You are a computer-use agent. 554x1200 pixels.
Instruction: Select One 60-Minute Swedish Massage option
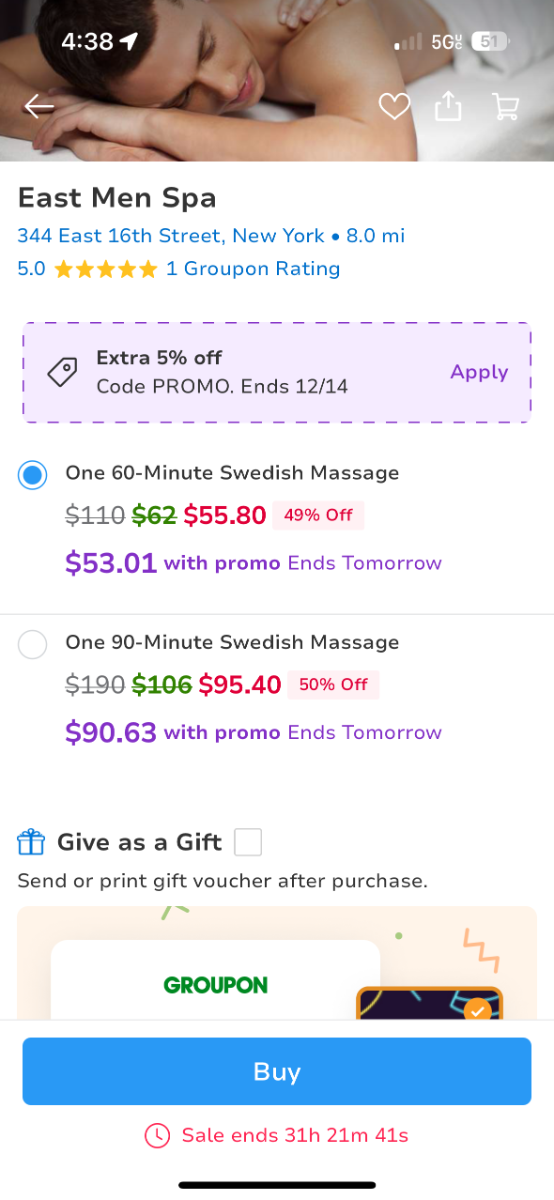[33, 476]
